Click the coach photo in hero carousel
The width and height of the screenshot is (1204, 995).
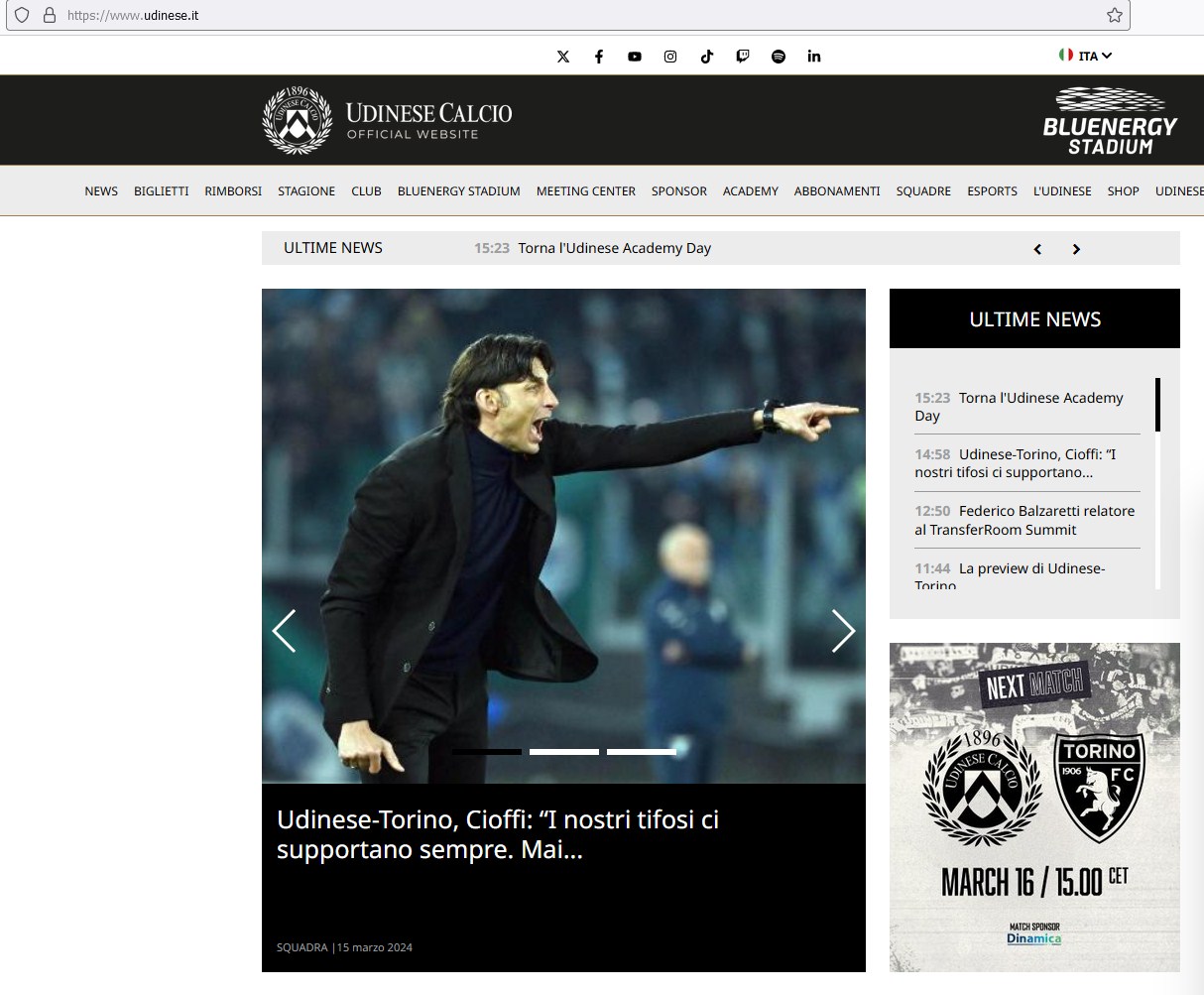point(563,536)
